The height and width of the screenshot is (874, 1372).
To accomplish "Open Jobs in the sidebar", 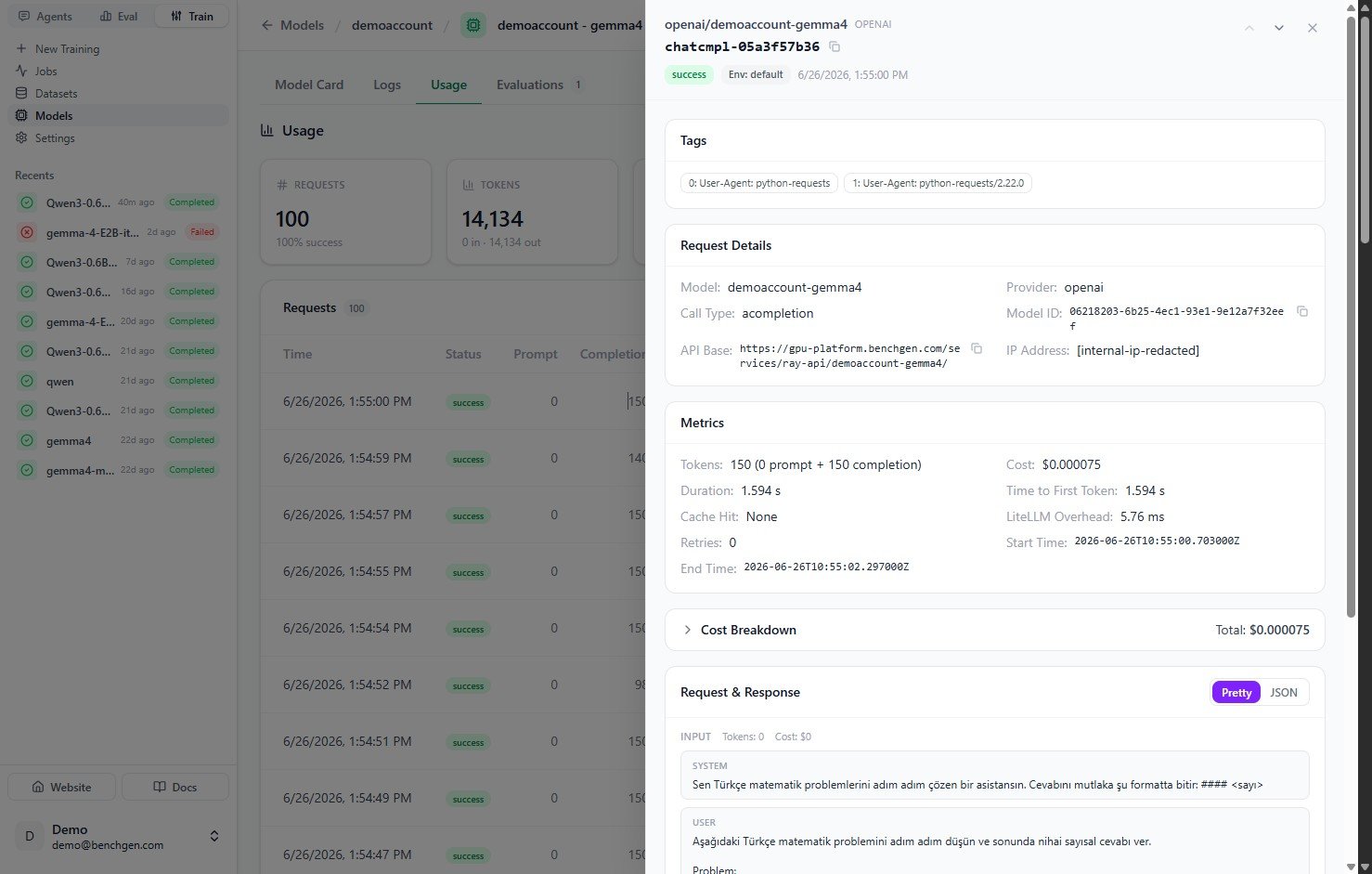I will (118, 71).
